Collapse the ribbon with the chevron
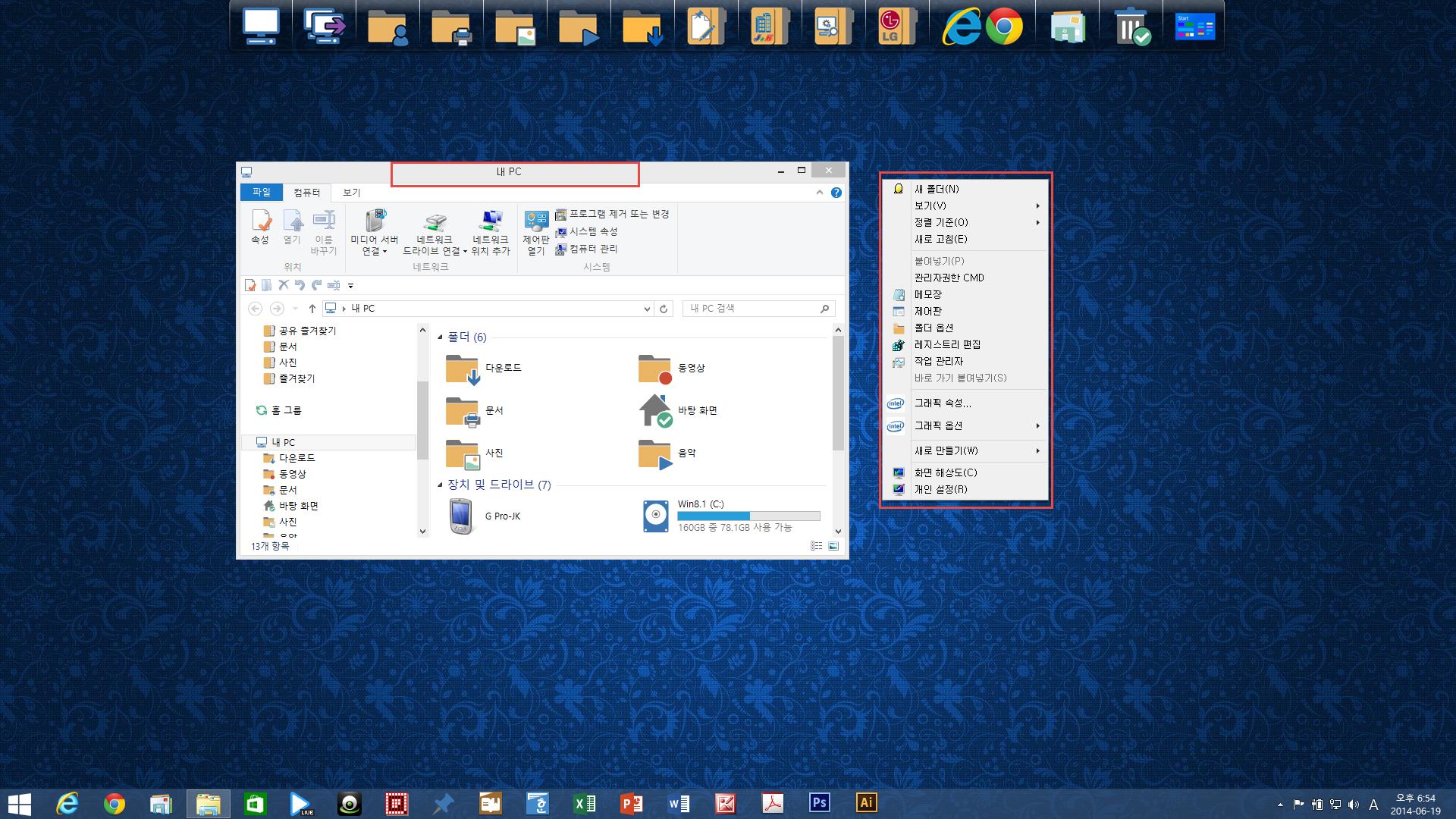 [819, 193]
